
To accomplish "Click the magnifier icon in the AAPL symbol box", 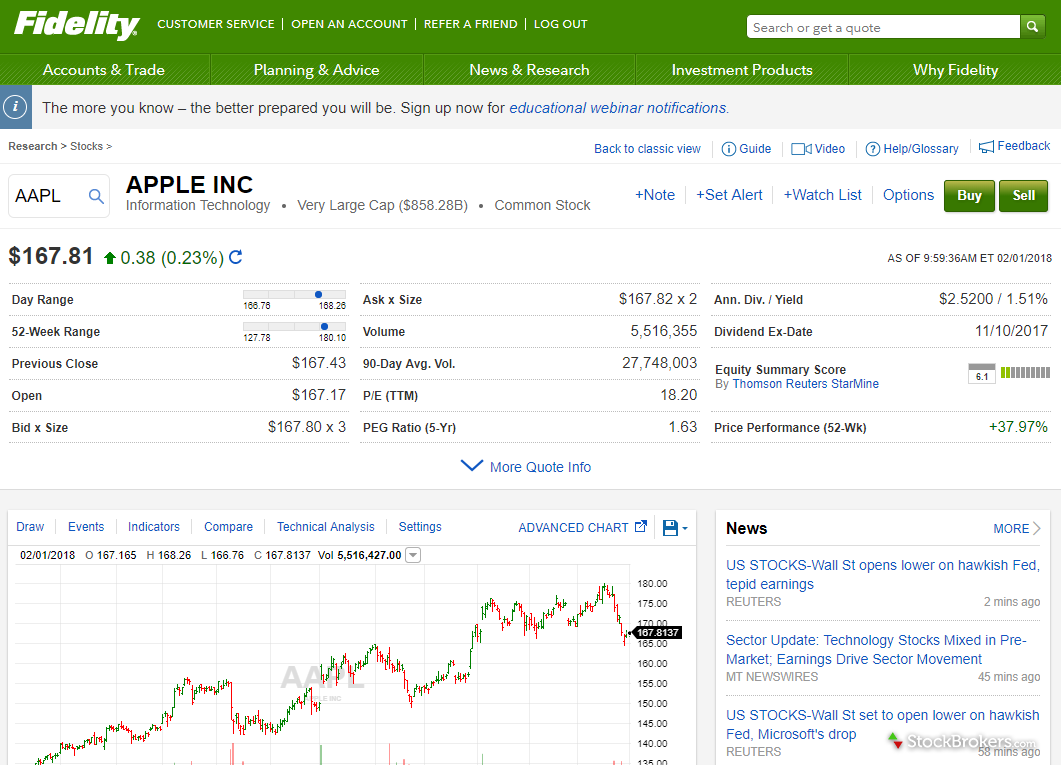I will [96, 196].
